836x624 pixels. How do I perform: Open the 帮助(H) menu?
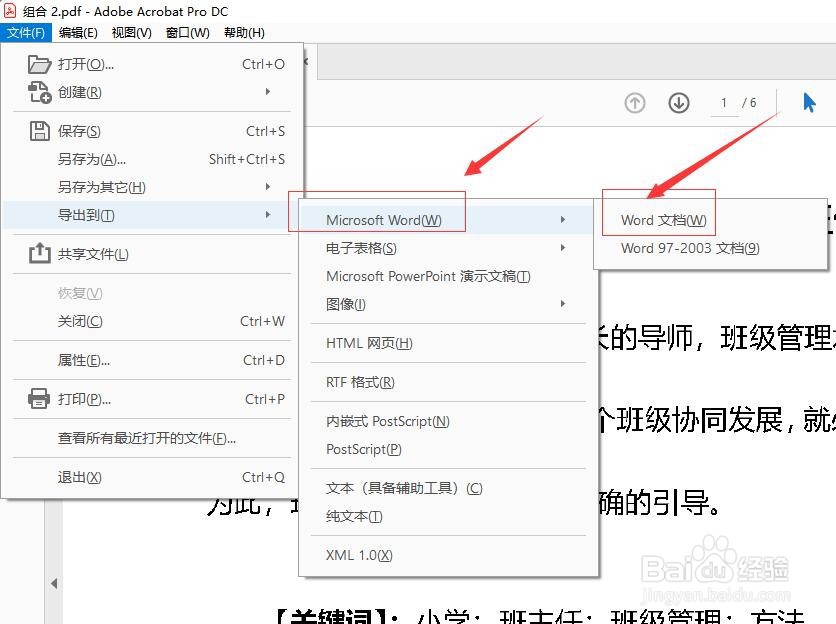tap(244, 33)
